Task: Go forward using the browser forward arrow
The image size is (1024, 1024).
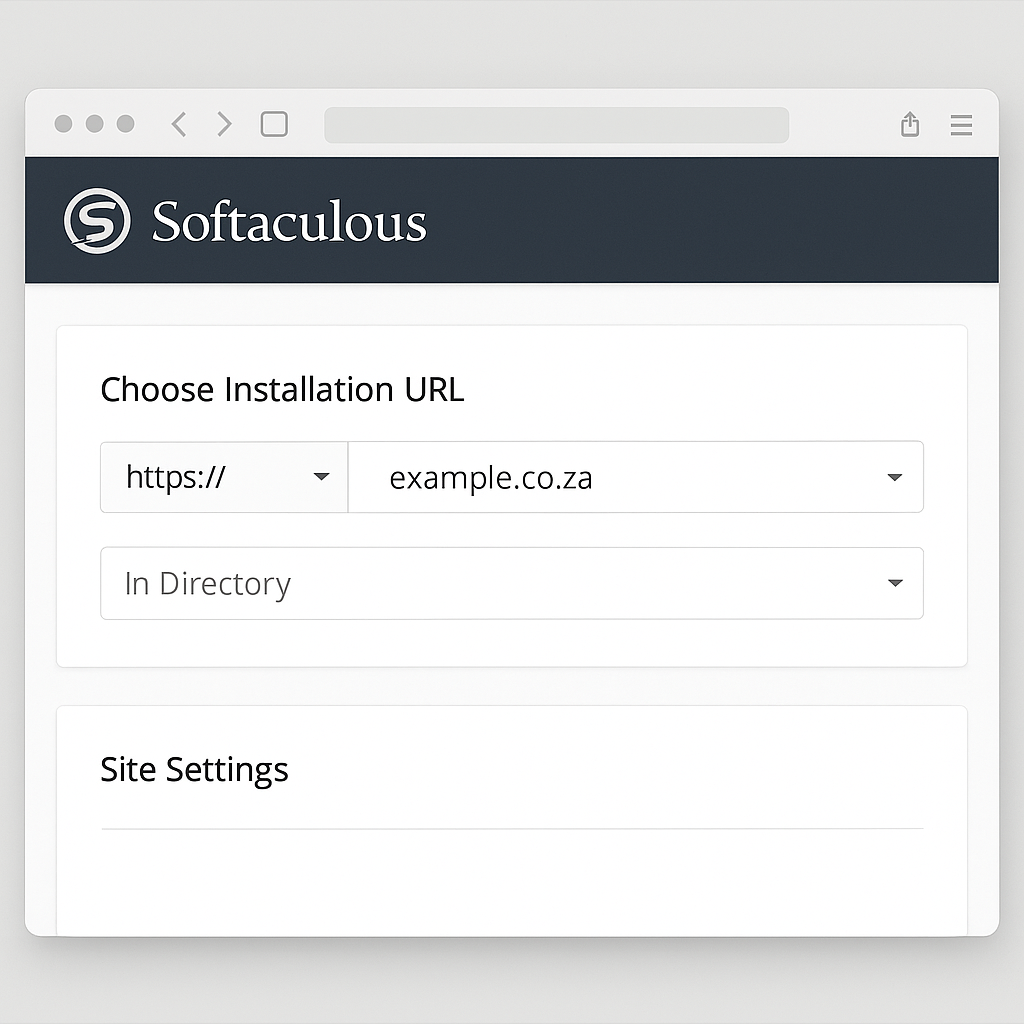Action: point(224,124)
